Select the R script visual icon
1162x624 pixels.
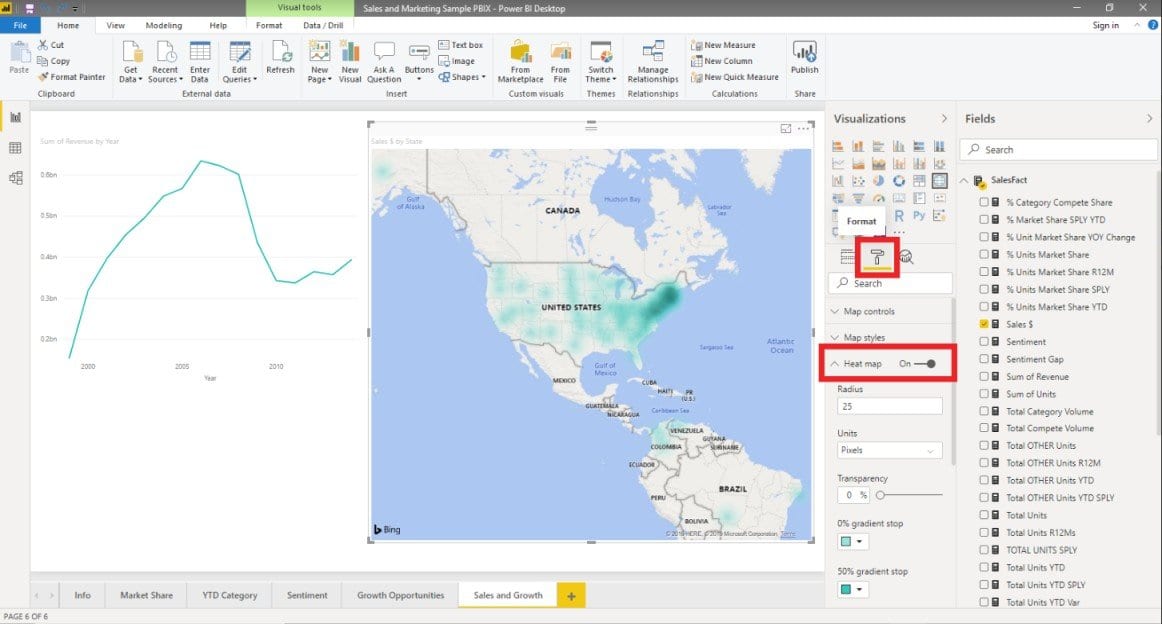pos(899,216)
